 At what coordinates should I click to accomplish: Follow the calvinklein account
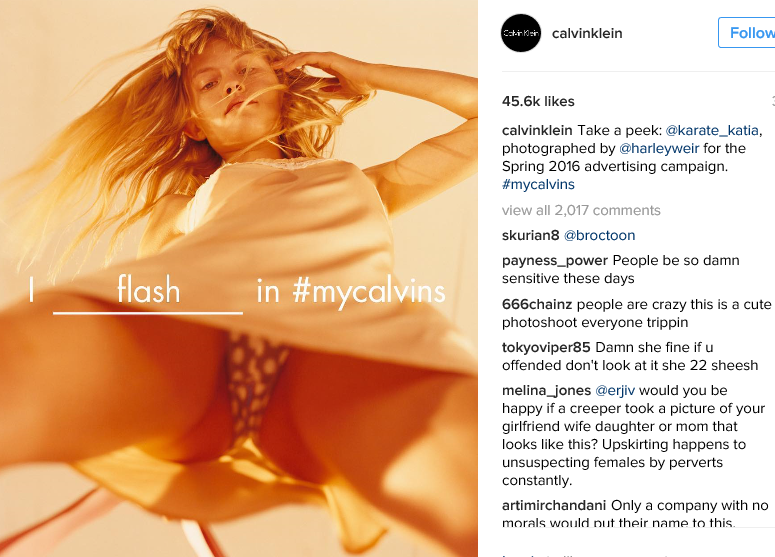(x=748, y=33)
